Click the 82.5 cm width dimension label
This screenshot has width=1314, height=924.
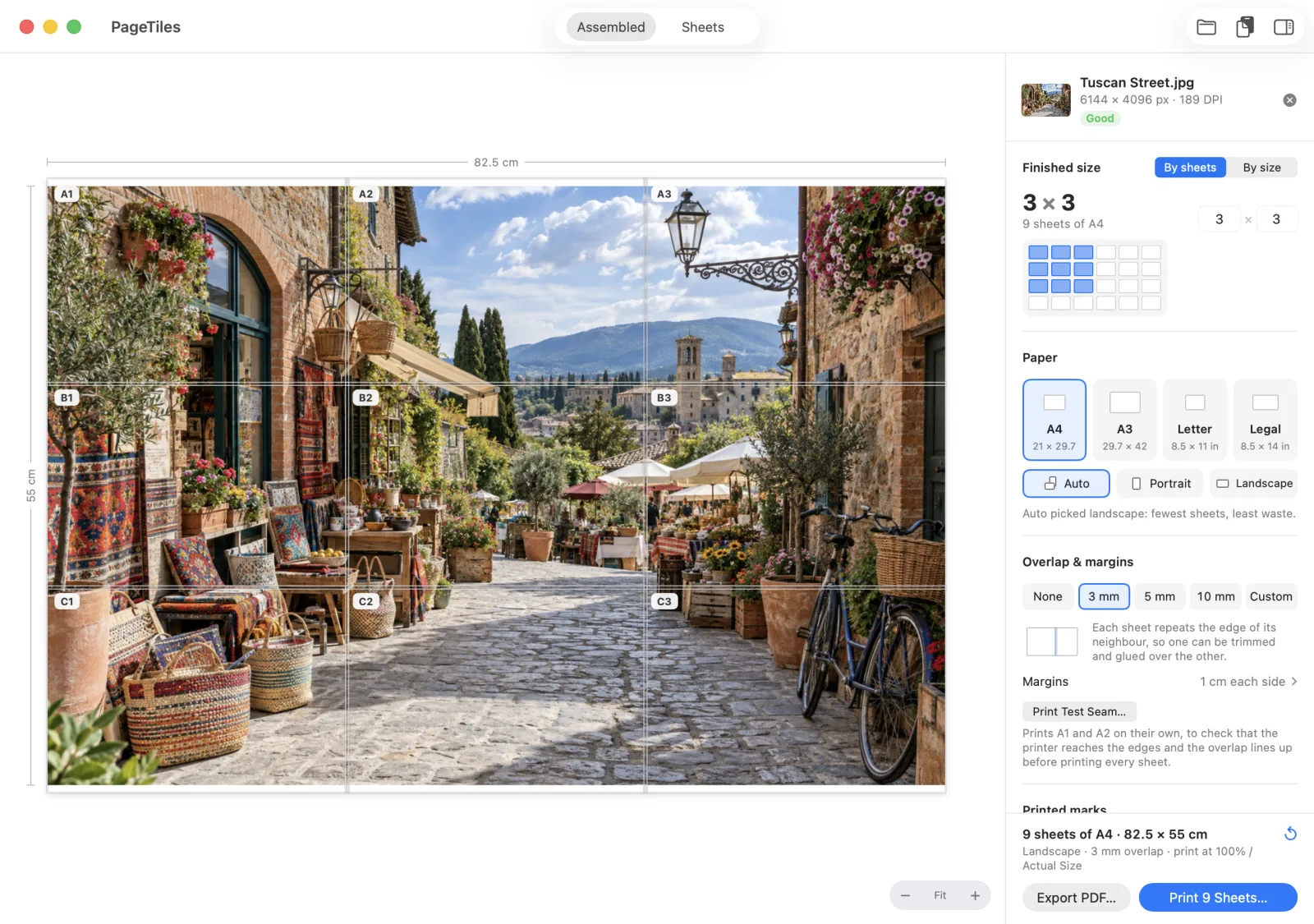[496, 163]
